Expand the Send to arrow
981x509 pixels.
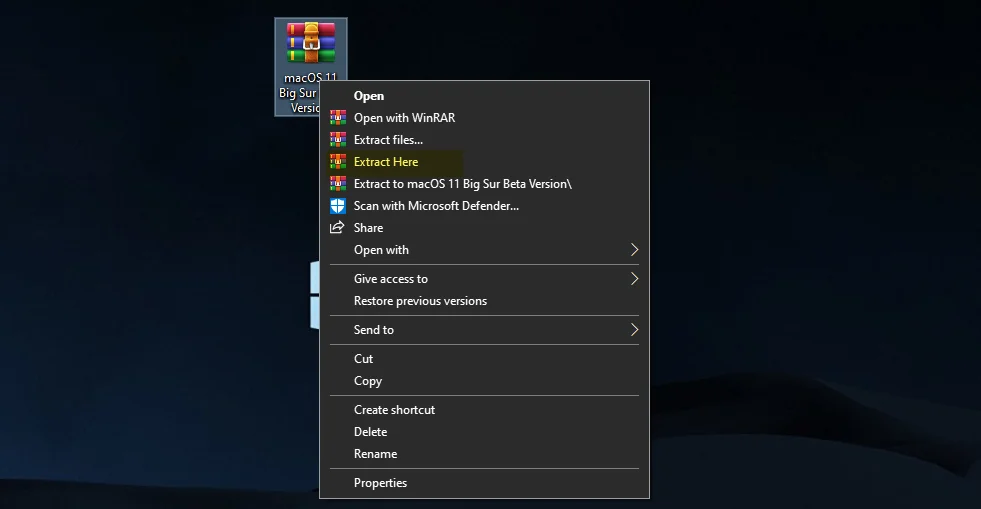click(634, 330)
